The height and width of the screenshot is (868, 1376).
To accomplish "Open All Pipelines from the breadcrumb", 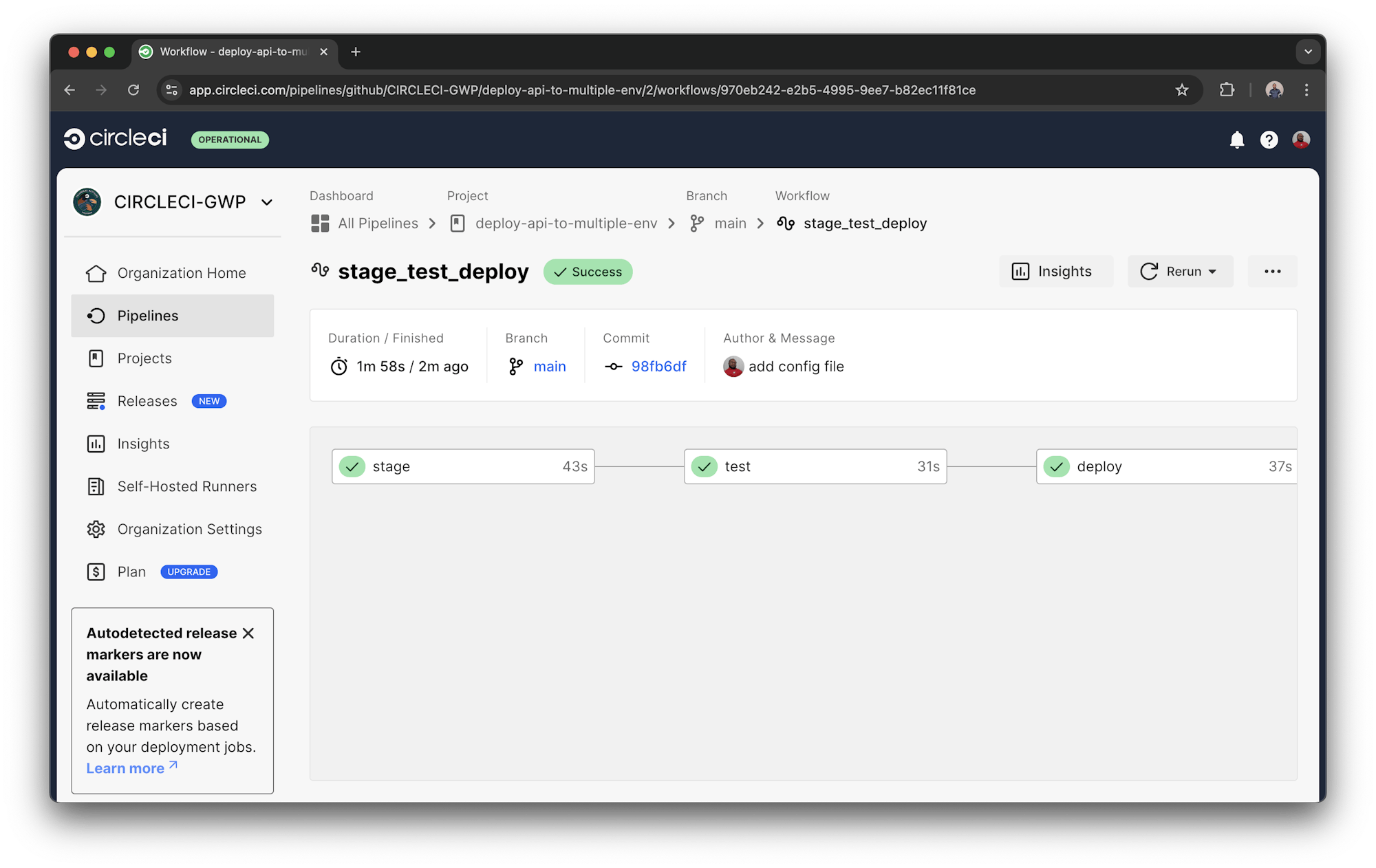I will click(x=378, y=223).
